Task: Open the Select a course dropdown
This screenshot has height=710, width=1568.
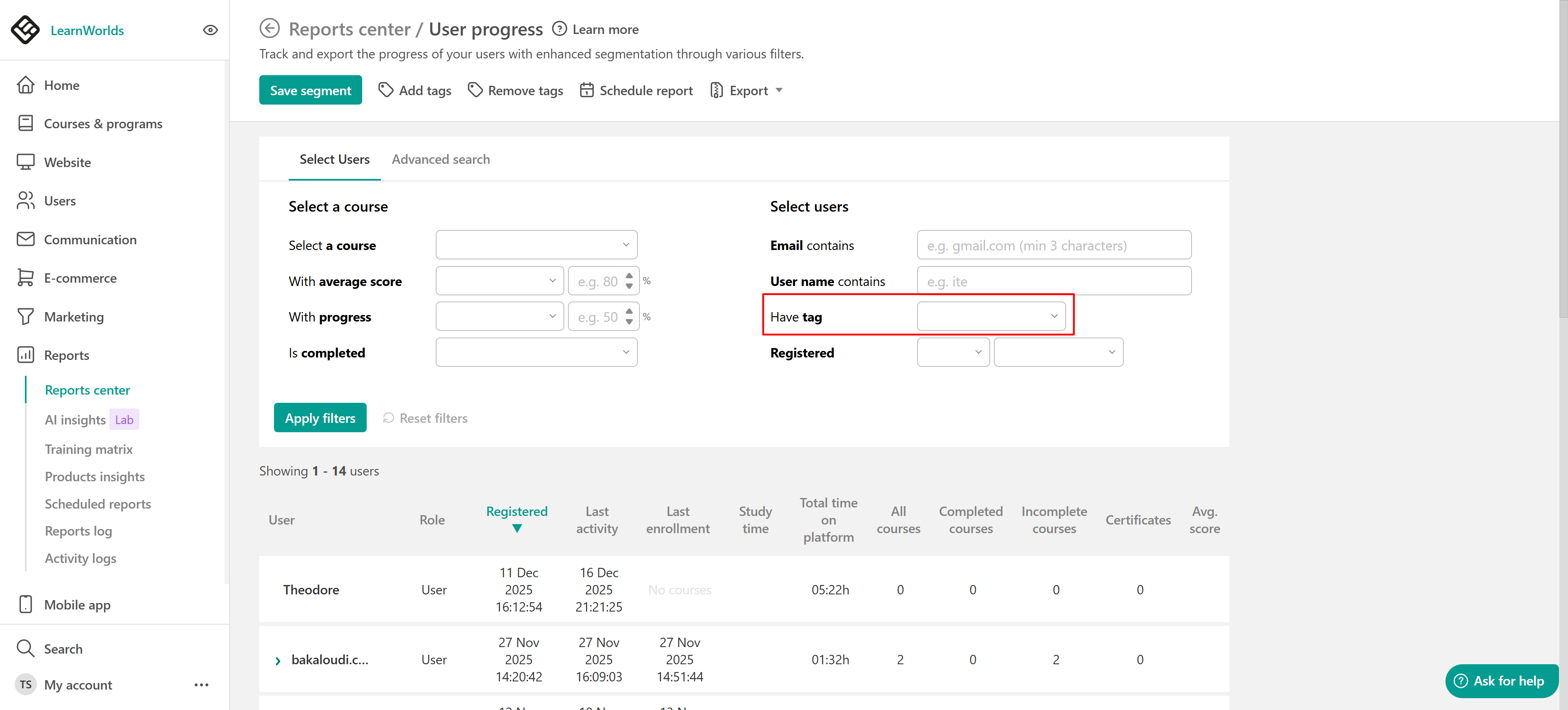Action: (x=536, y=245)
